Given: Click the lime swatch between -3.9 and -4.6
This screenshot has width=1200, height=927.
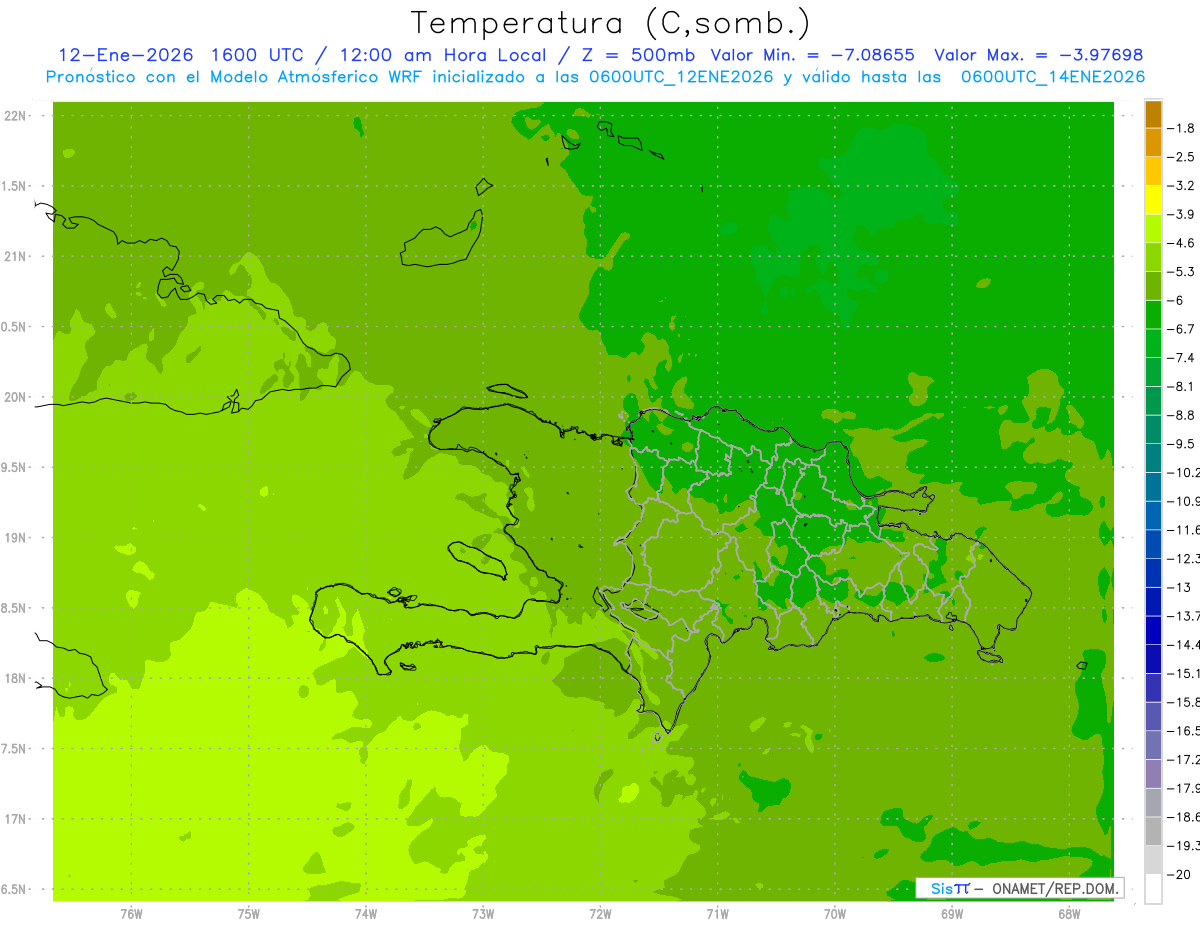Looking at the screenshot, I should pos(1153,229).
